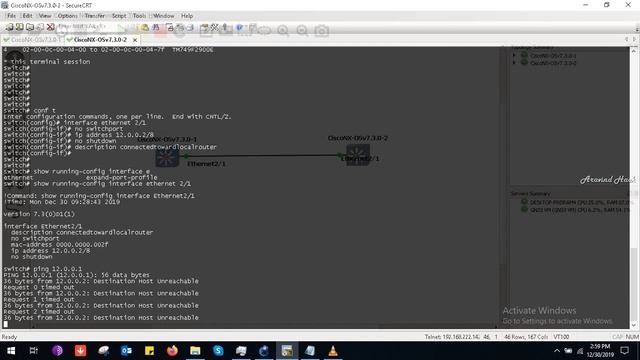Open File Explorer from the taskbar

pos(195,351)
